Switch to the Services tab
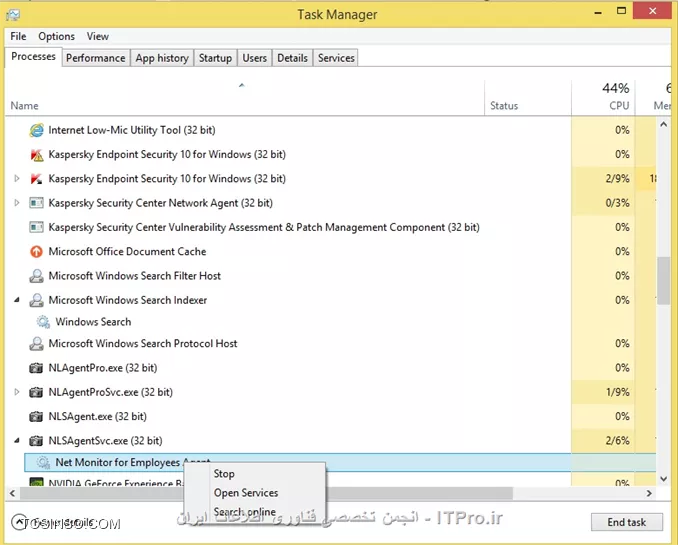This screenshot has width=678, height=545. [336, 58]
